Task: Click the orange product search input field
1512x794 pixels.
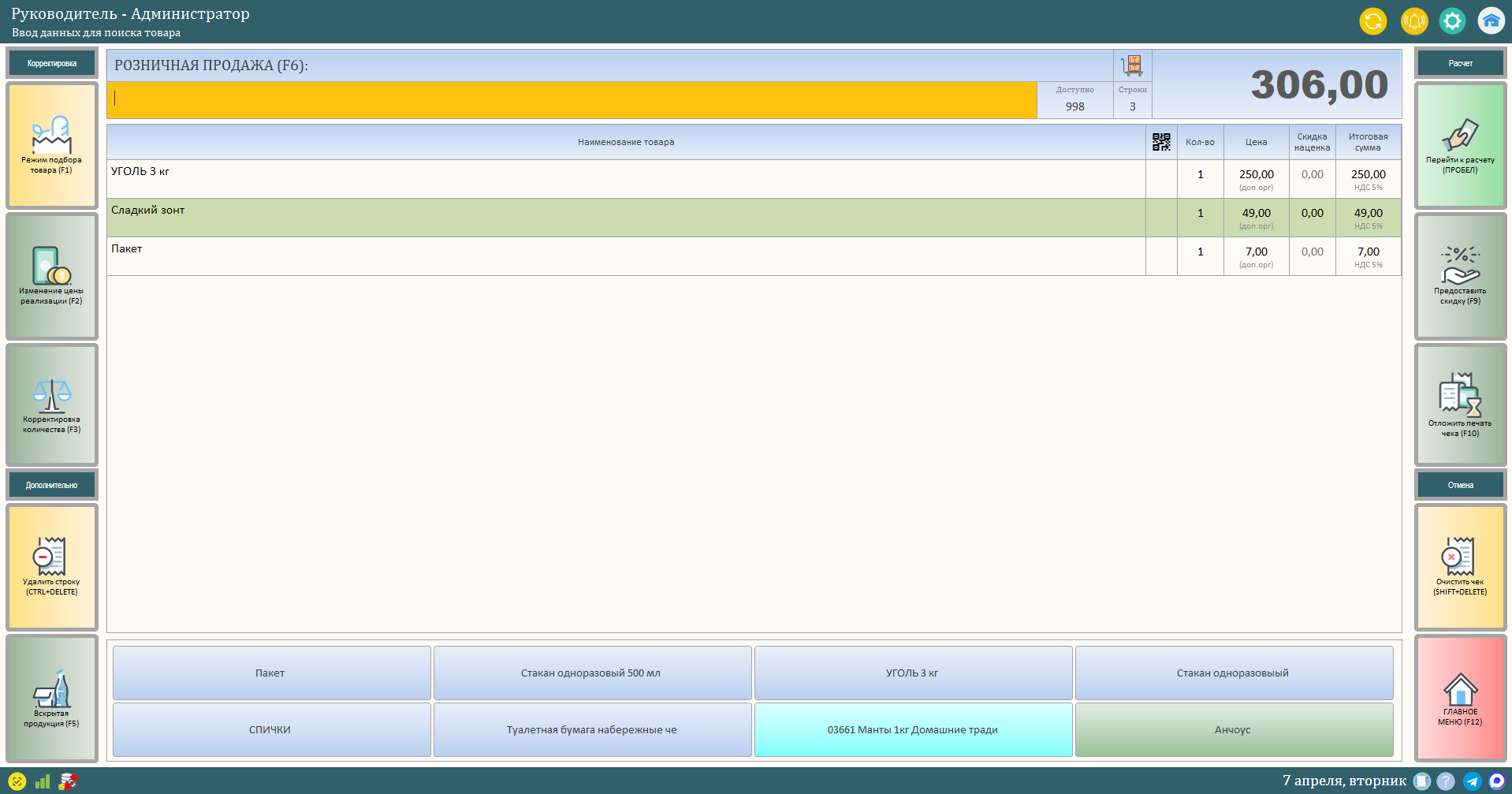Action: pos(572,100)
